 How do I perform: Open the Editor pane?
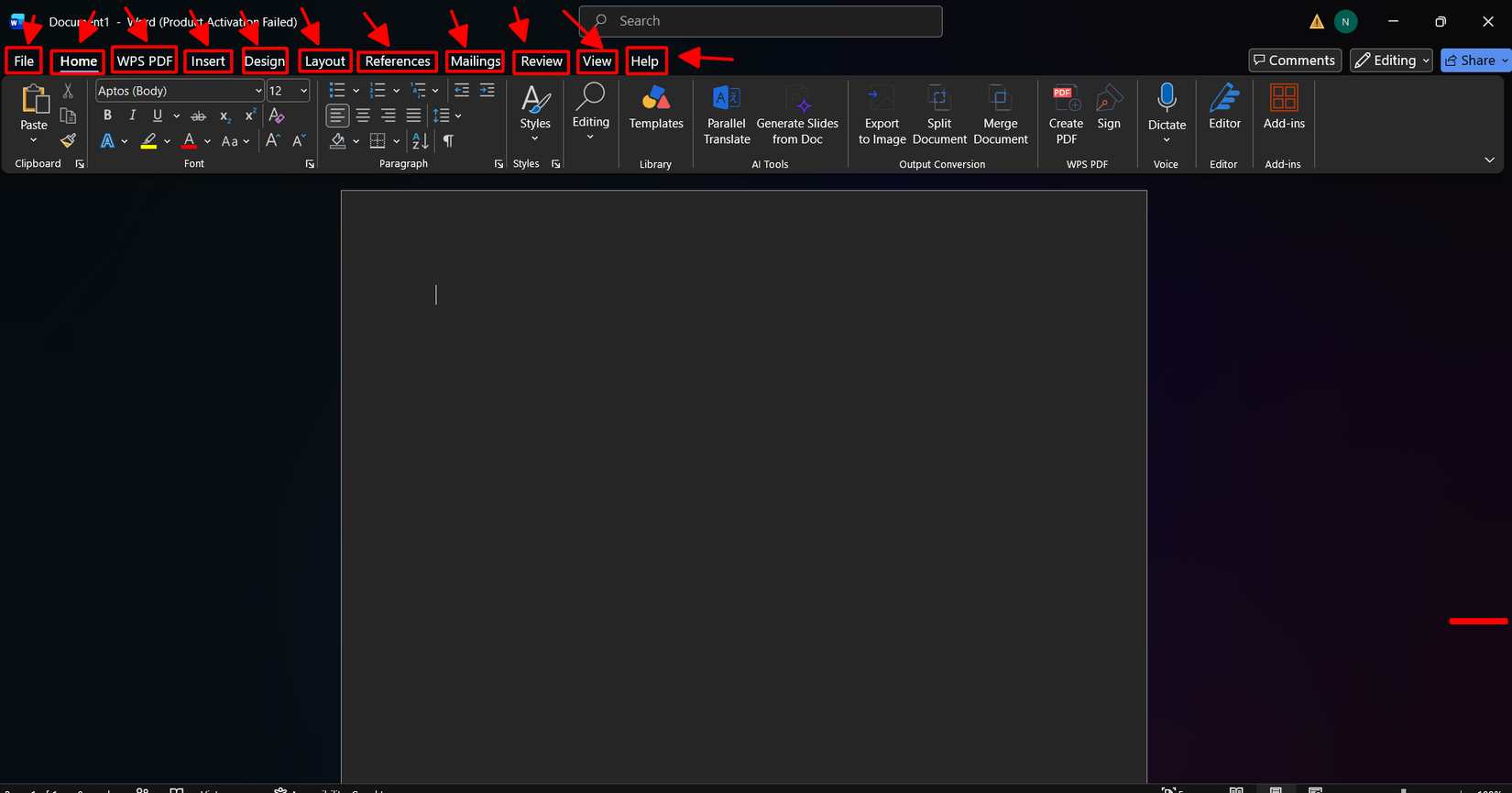(1224, 107)
